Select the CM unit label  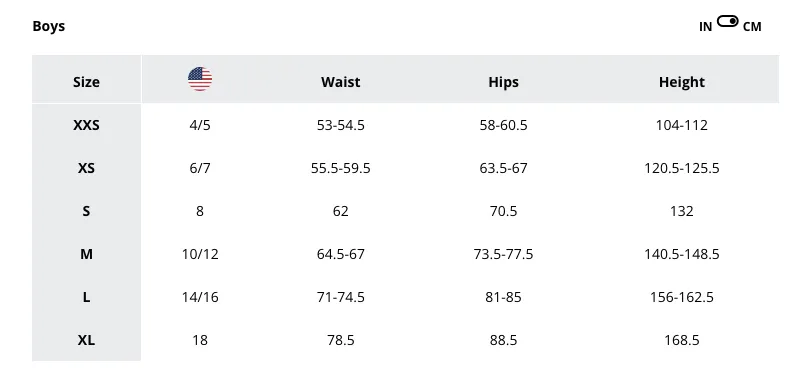pyautogui.click(x=752, y=27)
